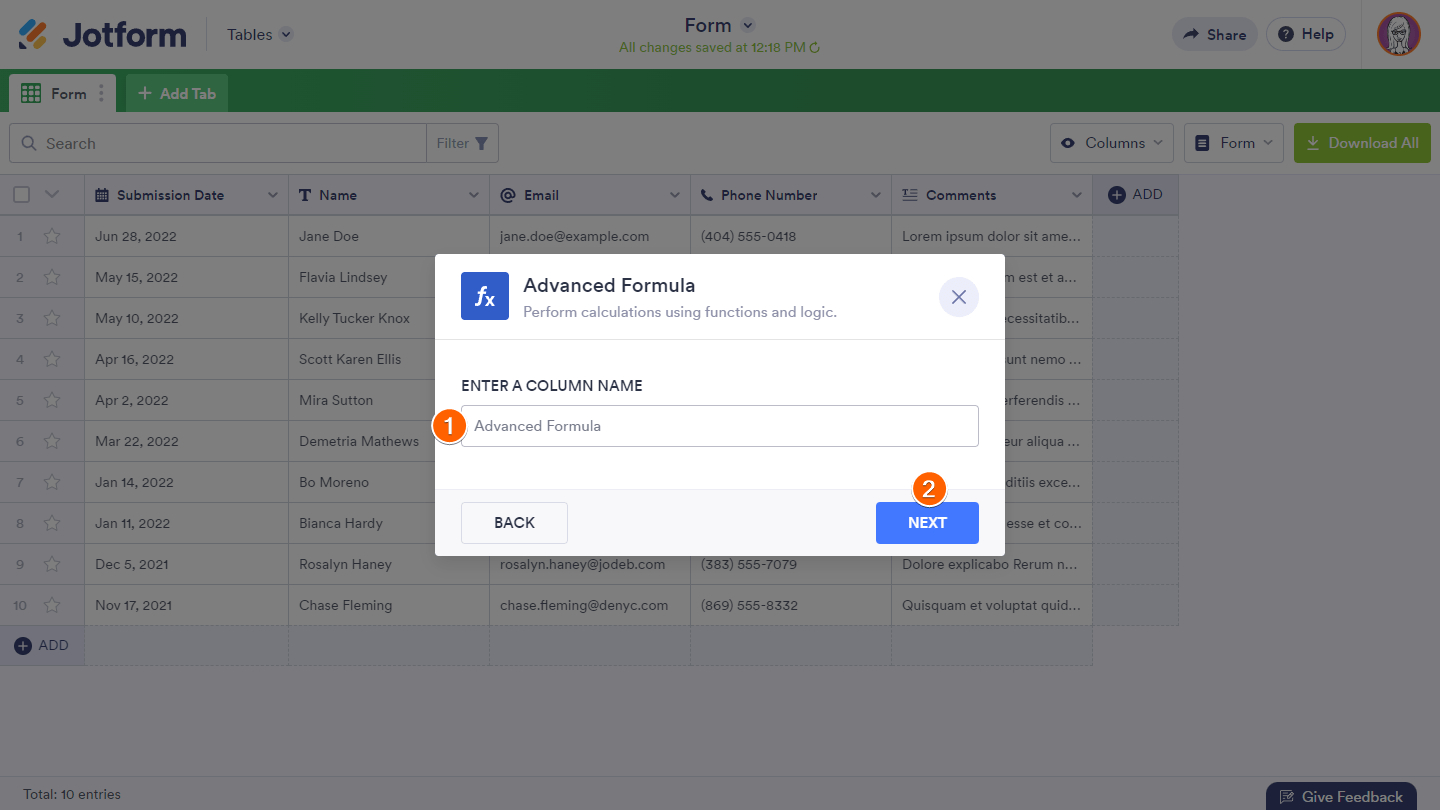
Task: Star the Nov 17, 2021 row
Action: point(52,606)
